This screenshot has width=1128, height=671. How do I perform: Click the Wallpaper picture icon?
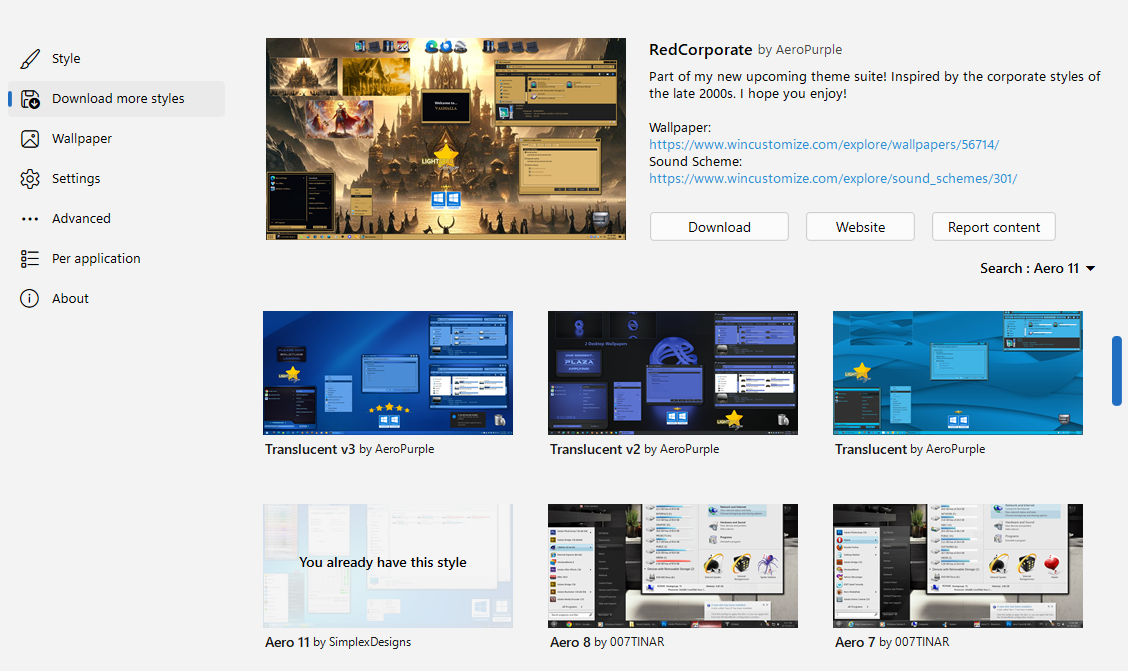[x=30, y=139]
